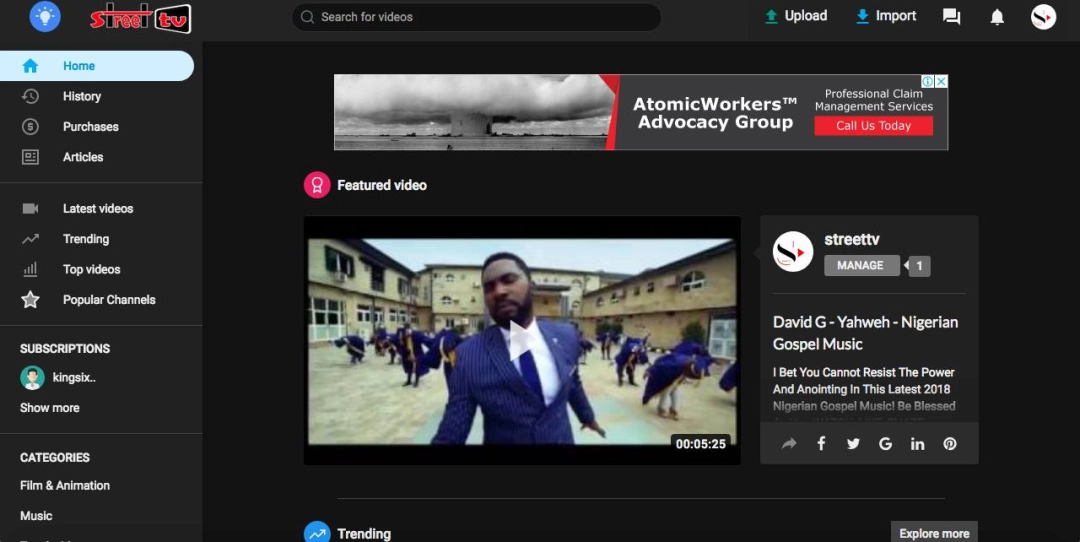Image resolution: width=1080 pixels, height=542 pixels.
Task: Expand subscriptions with Show more
Action: click(50, 408)
